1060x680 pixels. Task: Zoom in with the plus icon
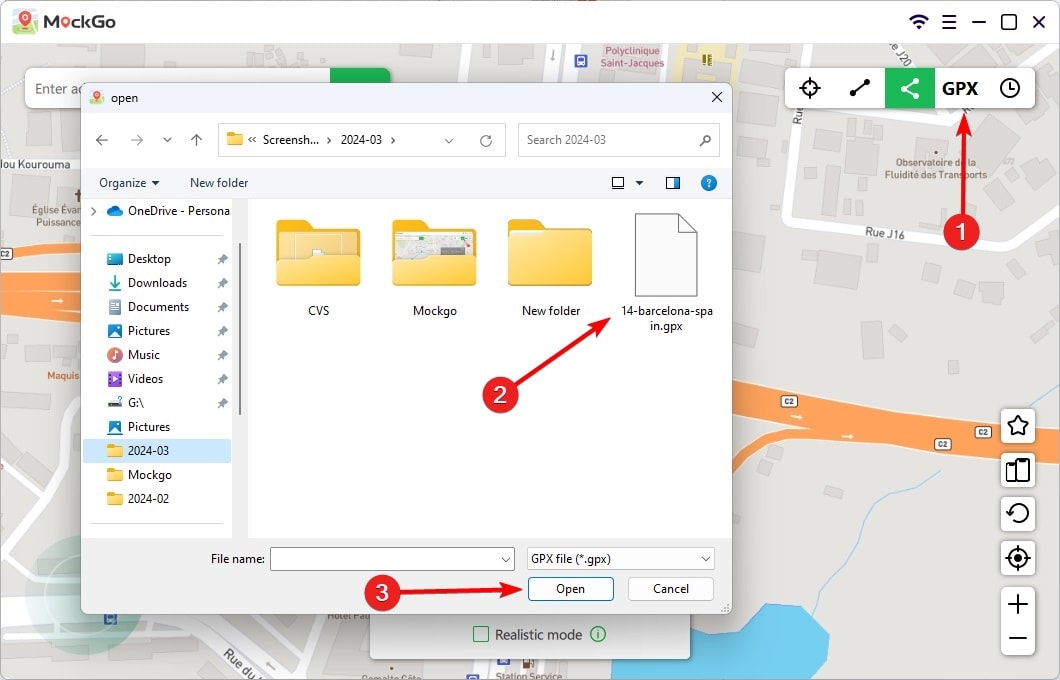pos(1017,604)
